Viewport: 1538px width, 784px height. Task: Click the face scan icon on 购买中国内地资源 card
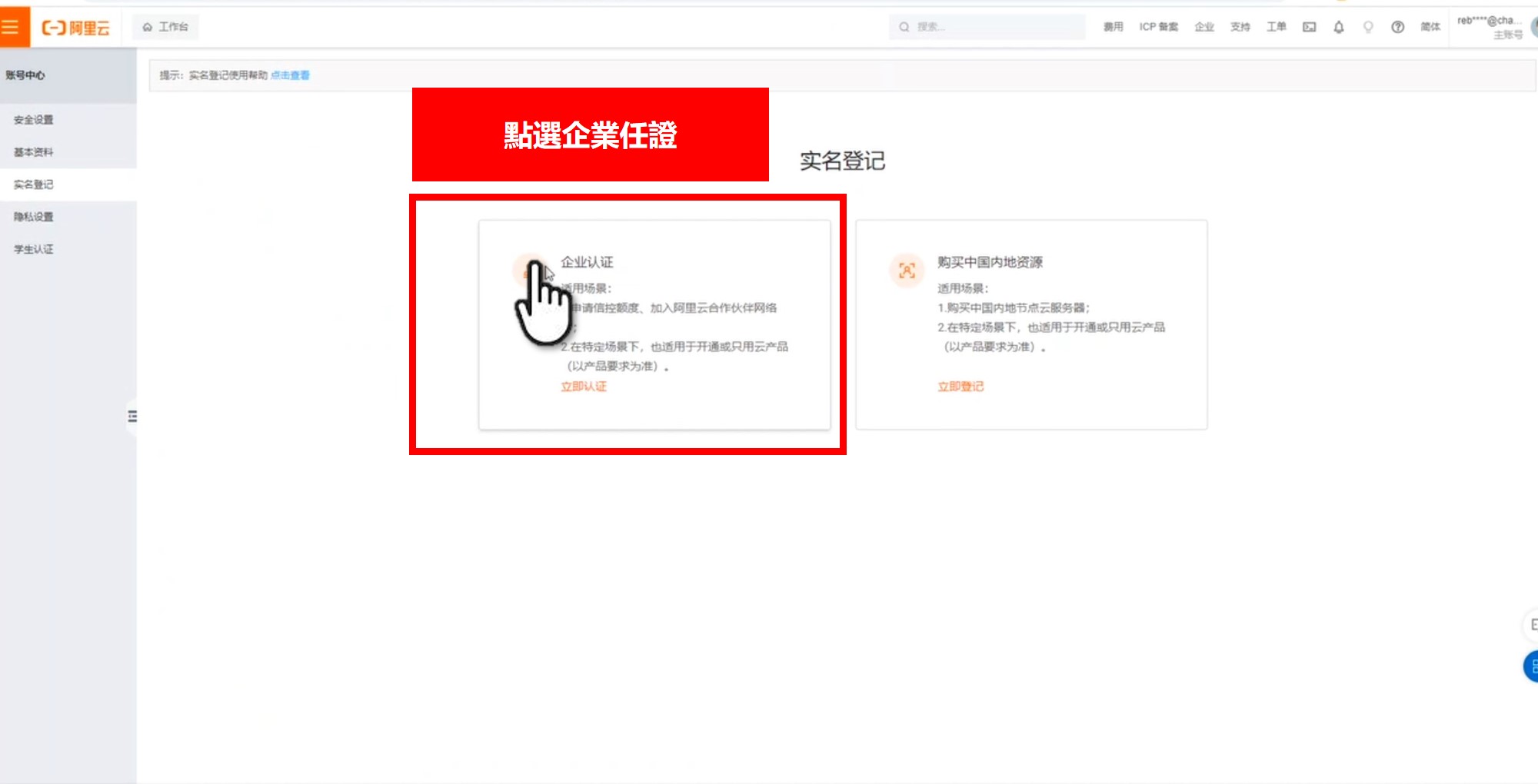[907, 271]
